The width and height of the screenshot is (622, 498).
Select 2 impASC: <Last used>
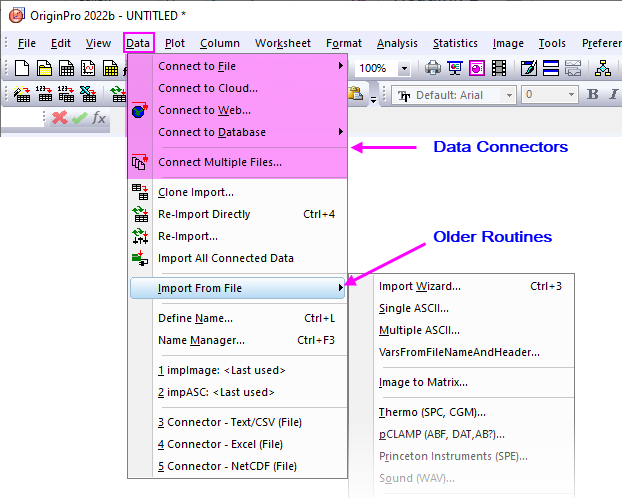pos(237,392)
